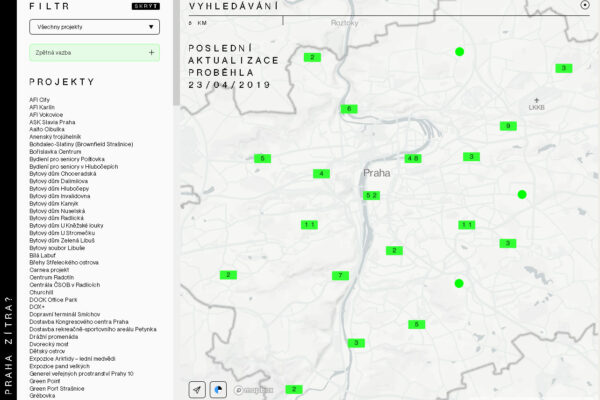Click the pie chart map style button
The image size is (600, 400).
click(219, 389)
